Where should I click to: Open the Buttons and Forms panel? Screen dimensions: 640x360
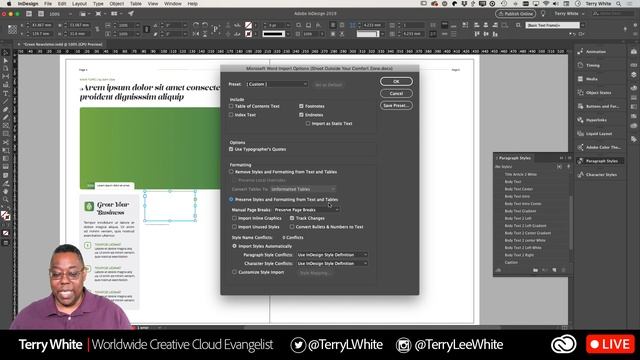pyautogui.click(x=599, y=107)
